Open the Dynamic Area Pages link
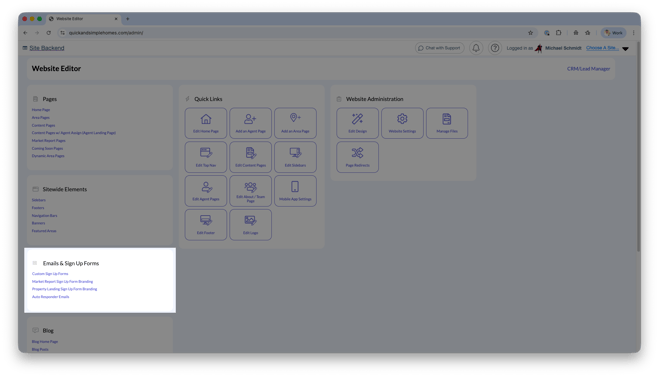 [48, 156]
